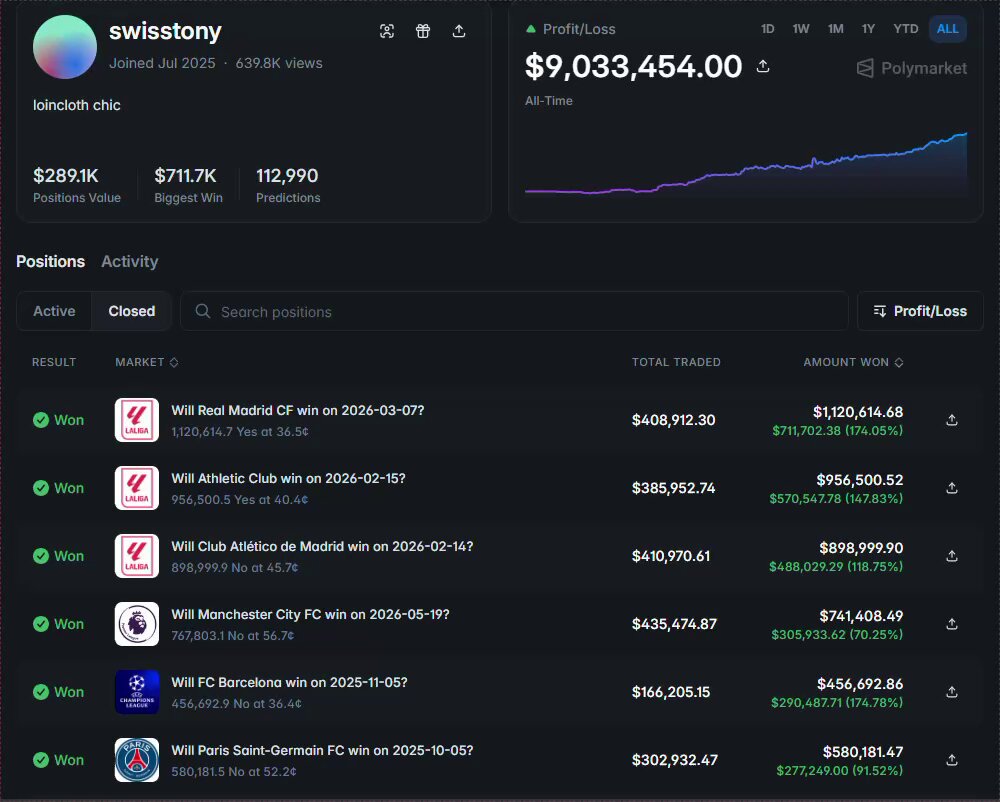
Task: Sort by the MARKET column
Action: tap(147, 362)
